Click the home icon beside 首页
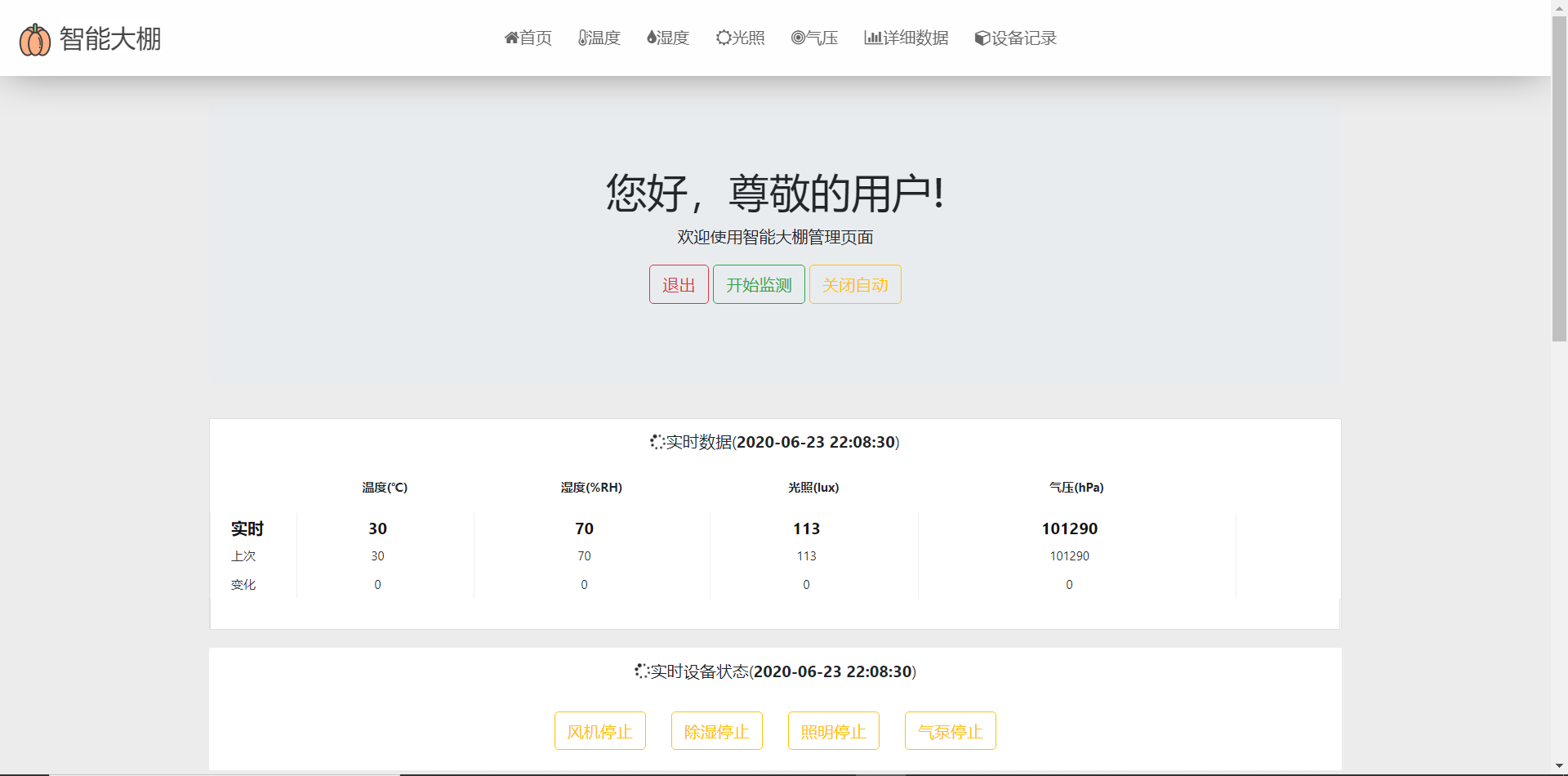 511,38
